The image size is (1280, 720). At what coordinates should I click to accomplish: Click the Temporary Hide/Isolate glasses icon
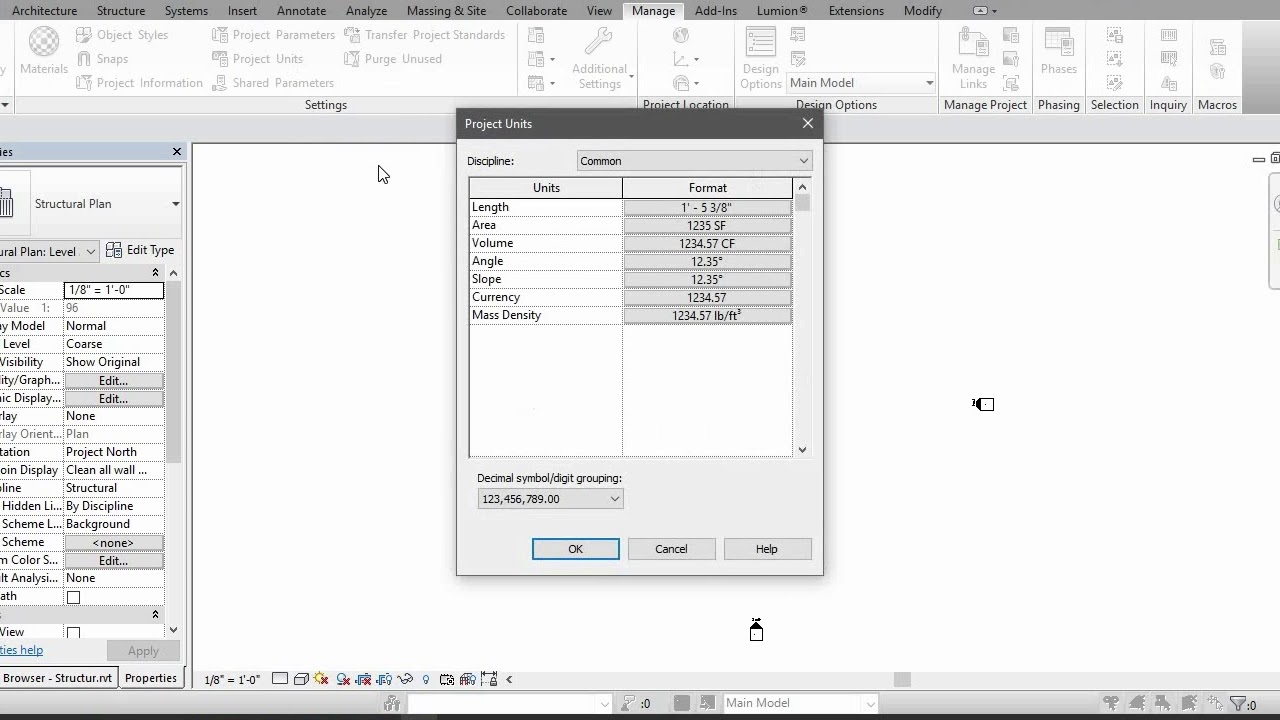click(x=407, y=679)
